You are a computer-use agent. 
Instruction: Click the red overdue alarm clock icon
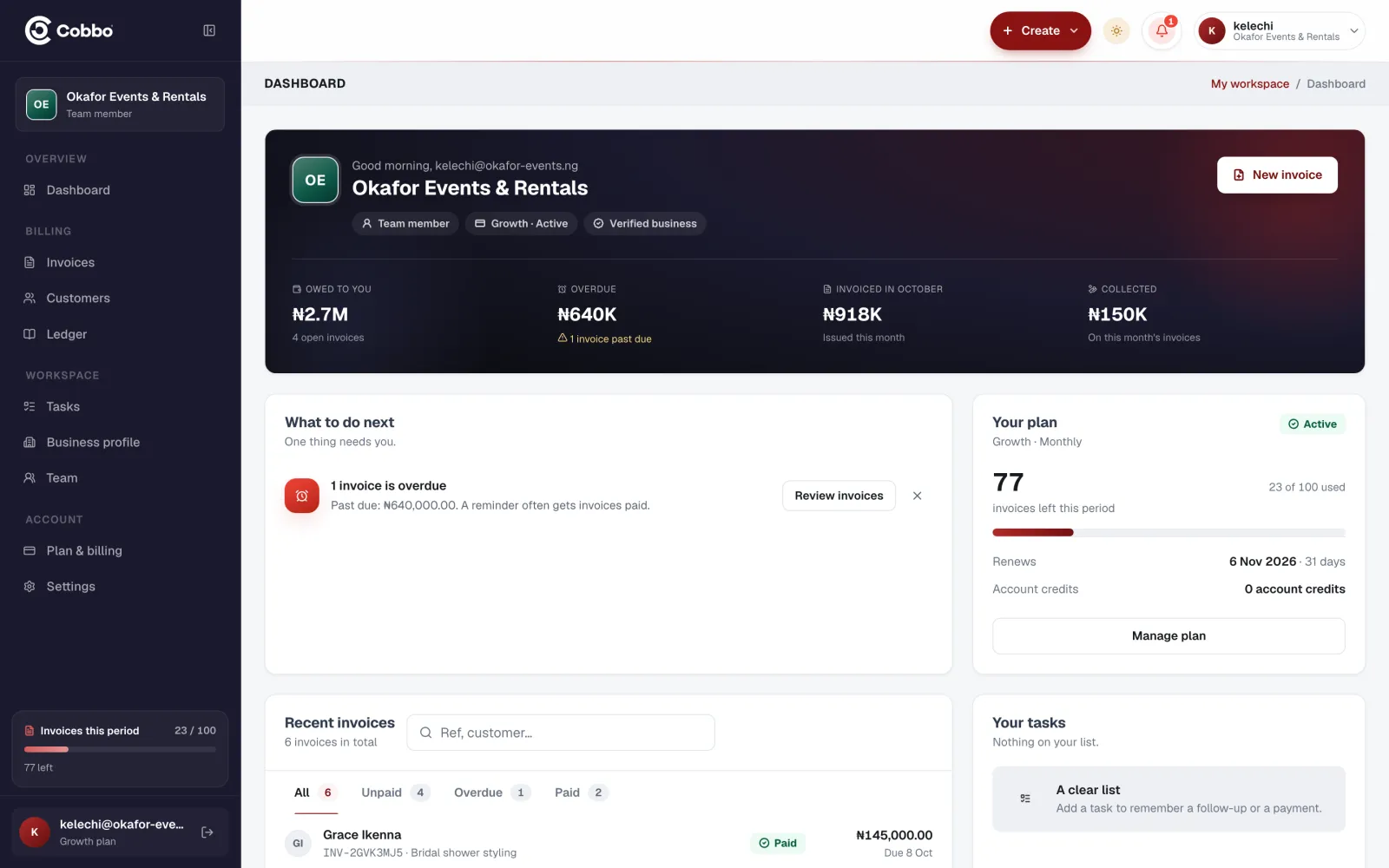[x=302, y=496]
